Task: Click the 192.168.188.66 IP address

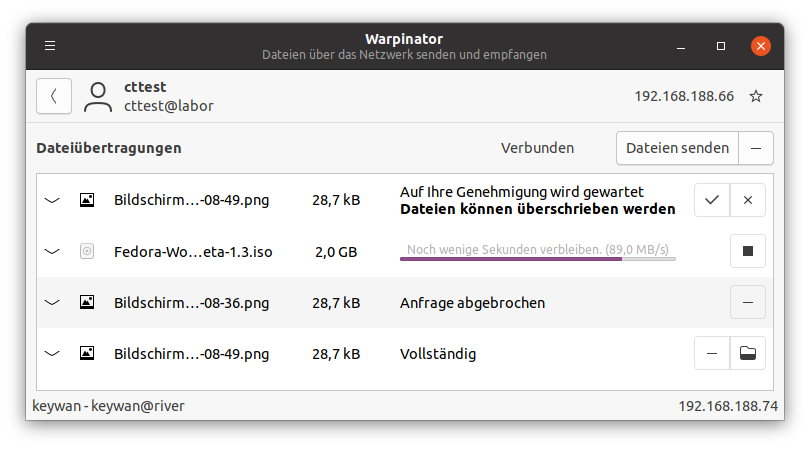Action: click(684, 96)
